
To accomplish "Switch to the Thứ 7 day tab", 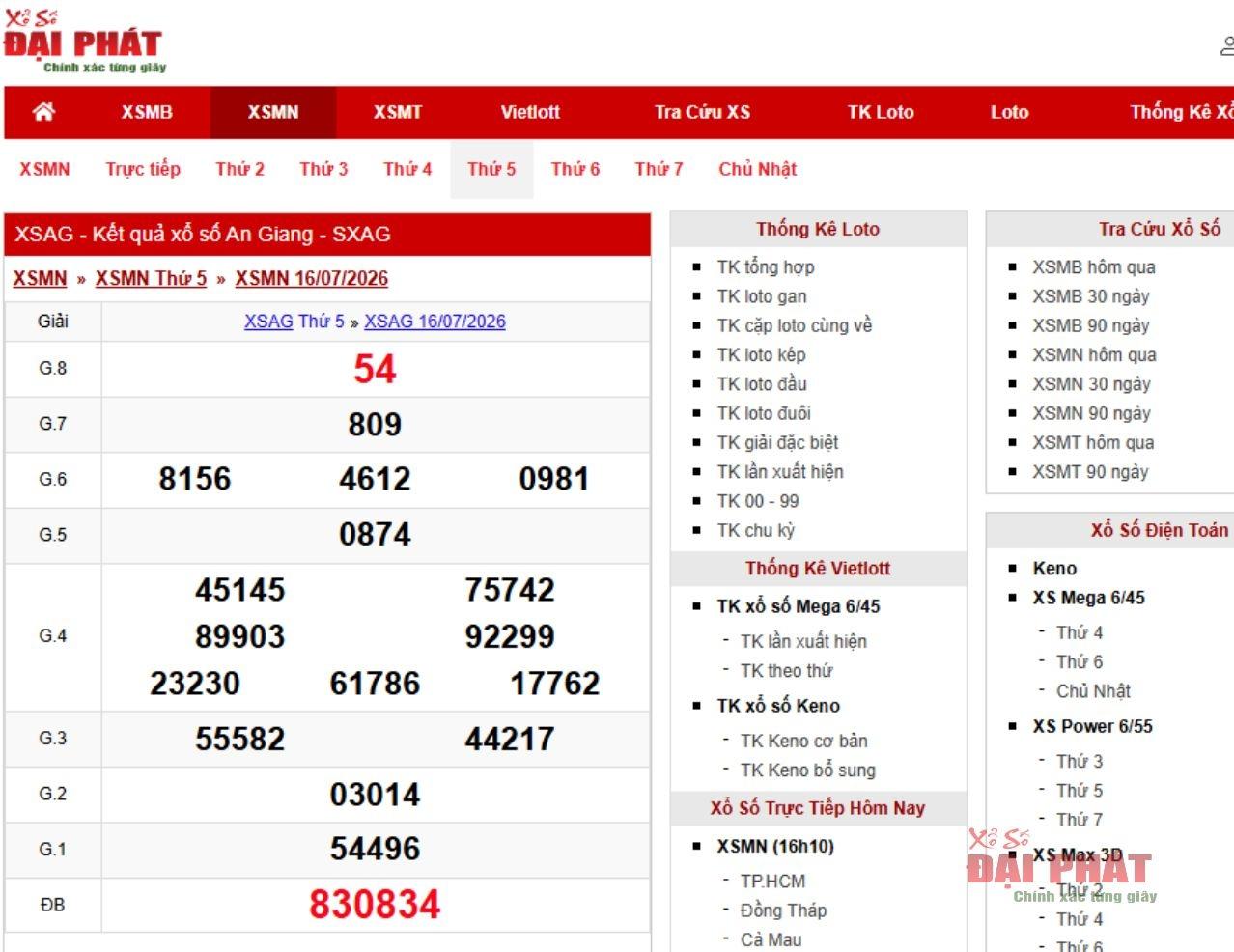I will click(x=659, y=169).
